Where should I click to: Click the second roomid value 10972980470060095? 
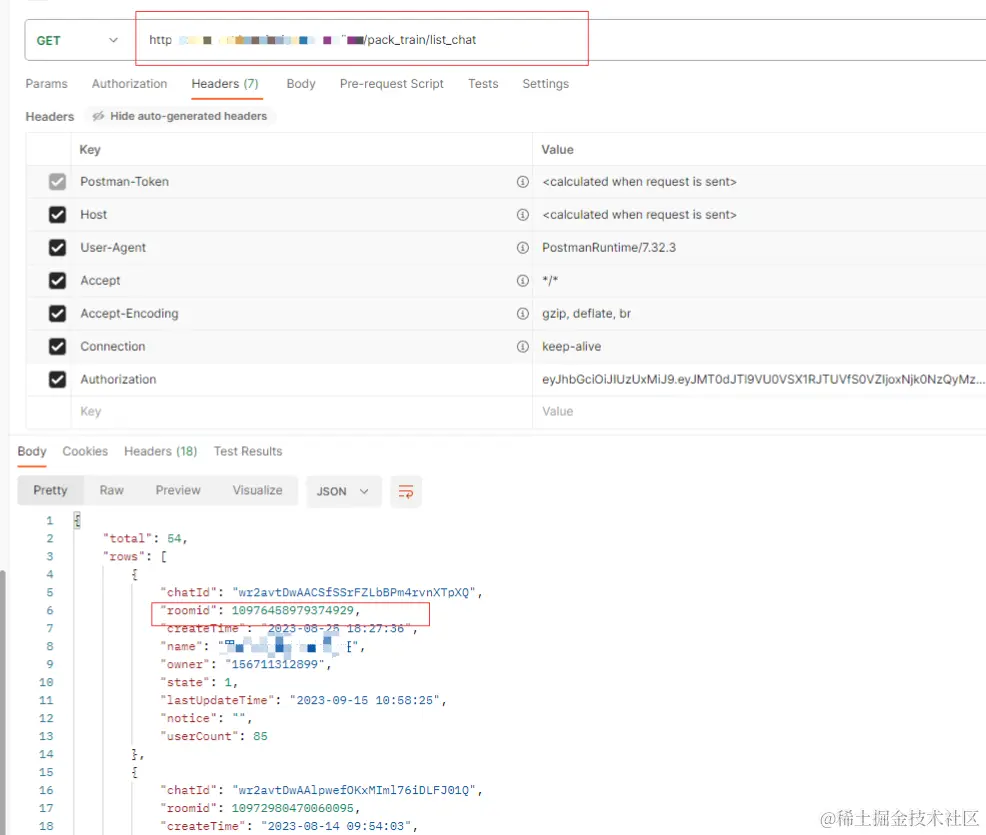point(292,809)
